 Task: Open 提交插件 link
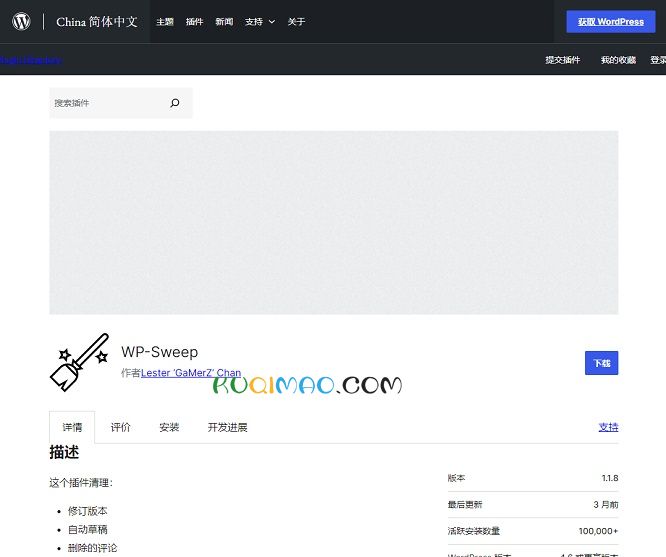[x=563, y=60]
